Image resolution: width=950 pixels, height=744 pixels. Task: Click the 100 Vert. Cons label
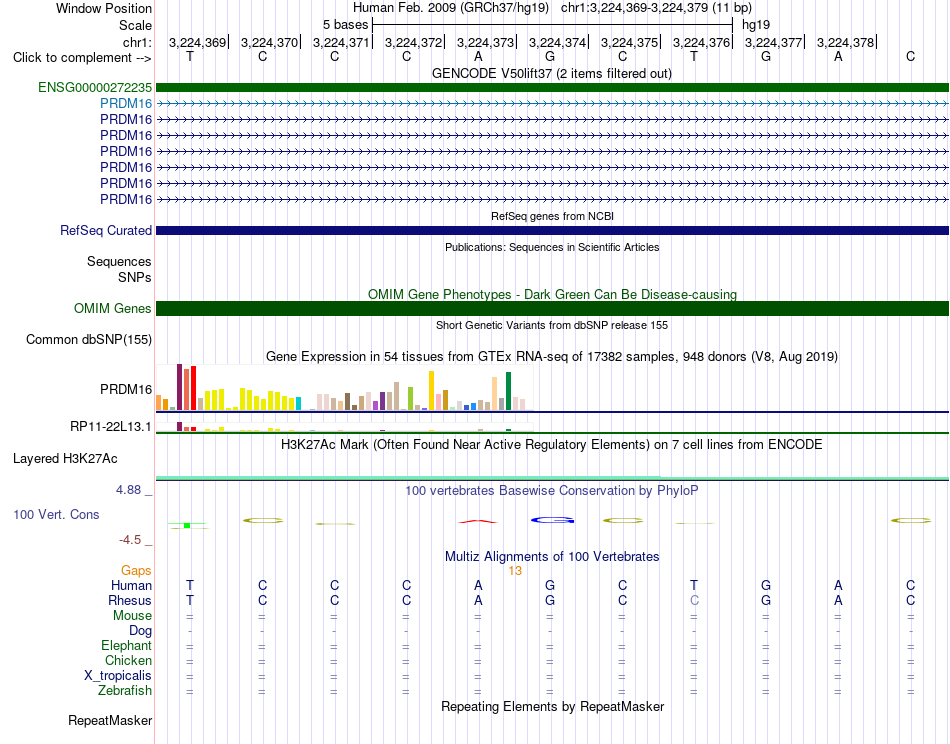click(x=56, y=514)
